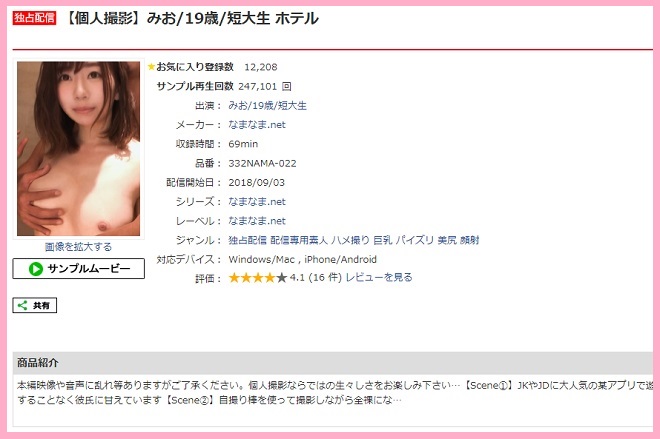660x439 pixels.
Task: Click the 共有 share button
Action: (35, 306)
